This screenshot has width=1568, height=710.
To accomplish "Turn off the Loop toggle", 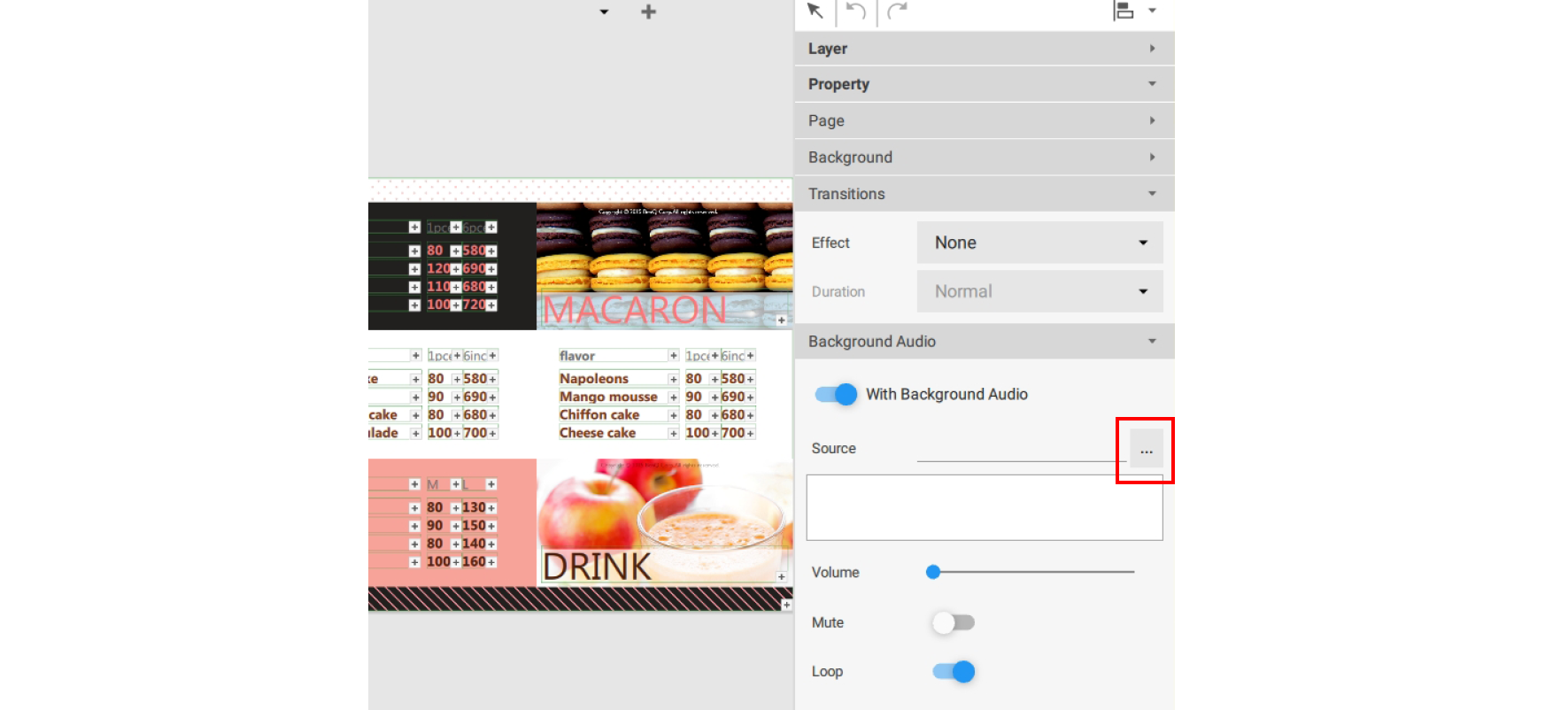I will pos(954,672).
